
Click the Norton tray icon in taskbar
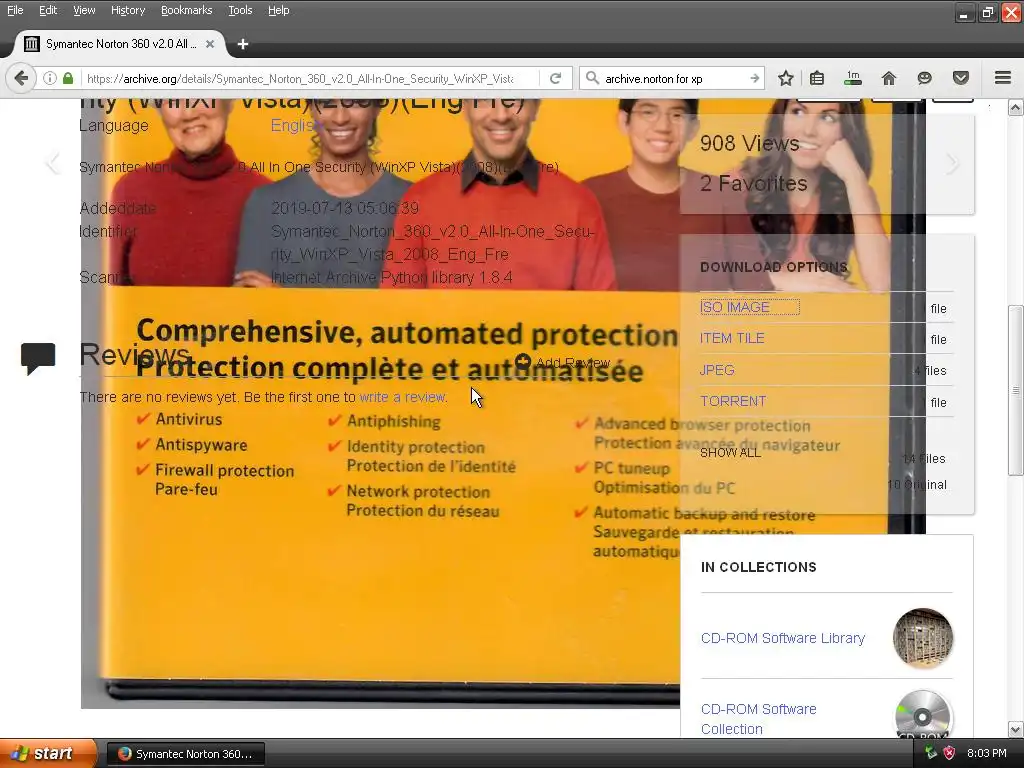[950, 753]
